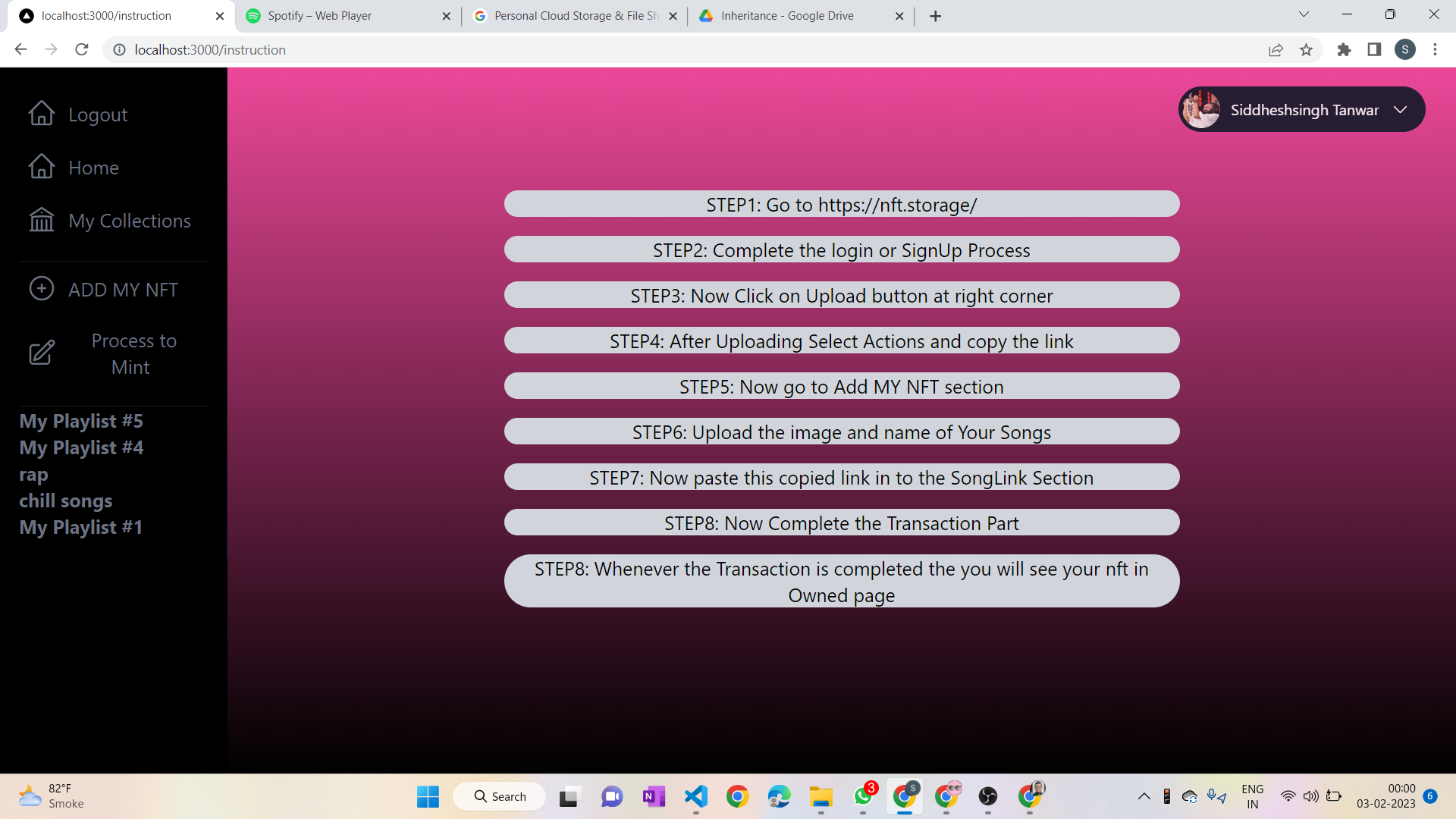
Task: Open the tab search chevron in title bar
Action: pyautogui.click(x=1304, y=14)
